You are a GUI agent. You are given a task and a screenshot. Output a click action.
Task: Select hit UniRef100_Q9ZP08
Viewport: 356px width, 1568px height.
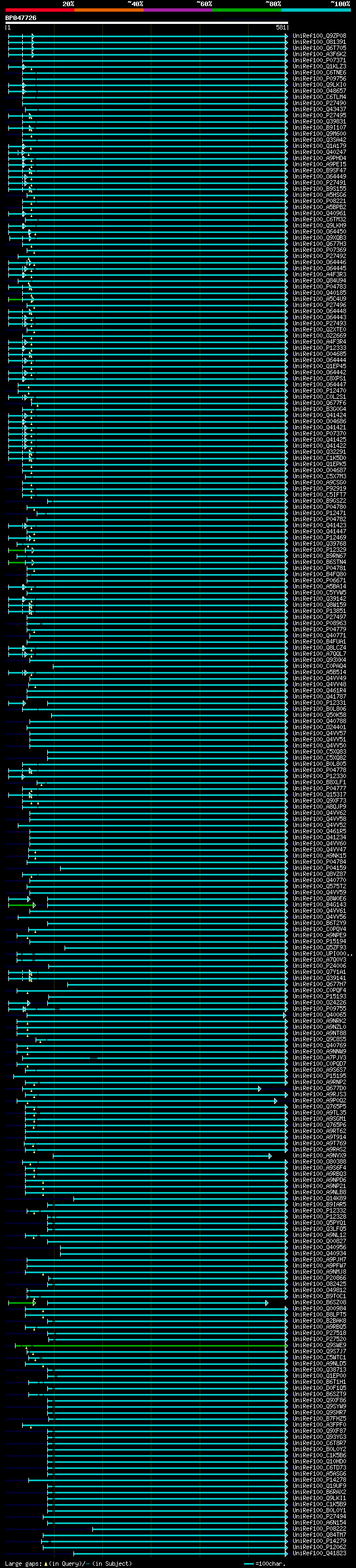pos(319,36)
